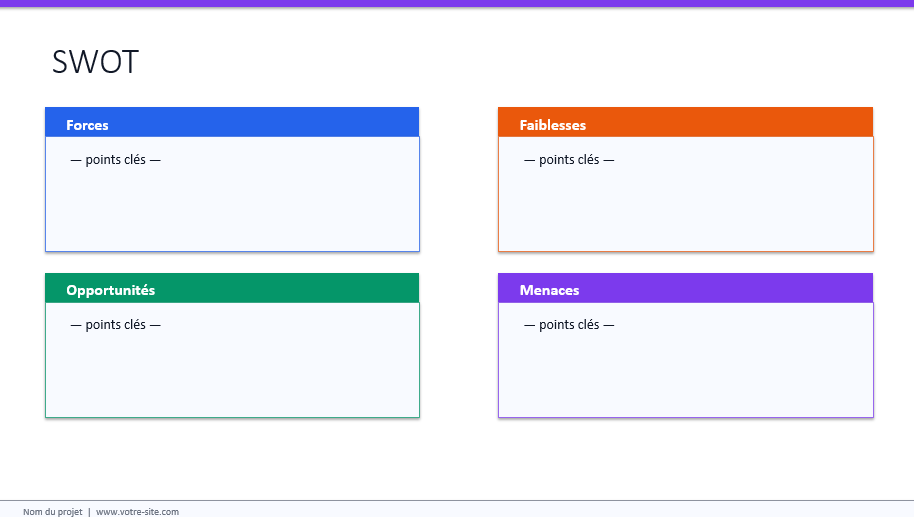The image size is (914, 517).
Task: Click empty space inside the Menaces content box
Action: pos(685,375)
